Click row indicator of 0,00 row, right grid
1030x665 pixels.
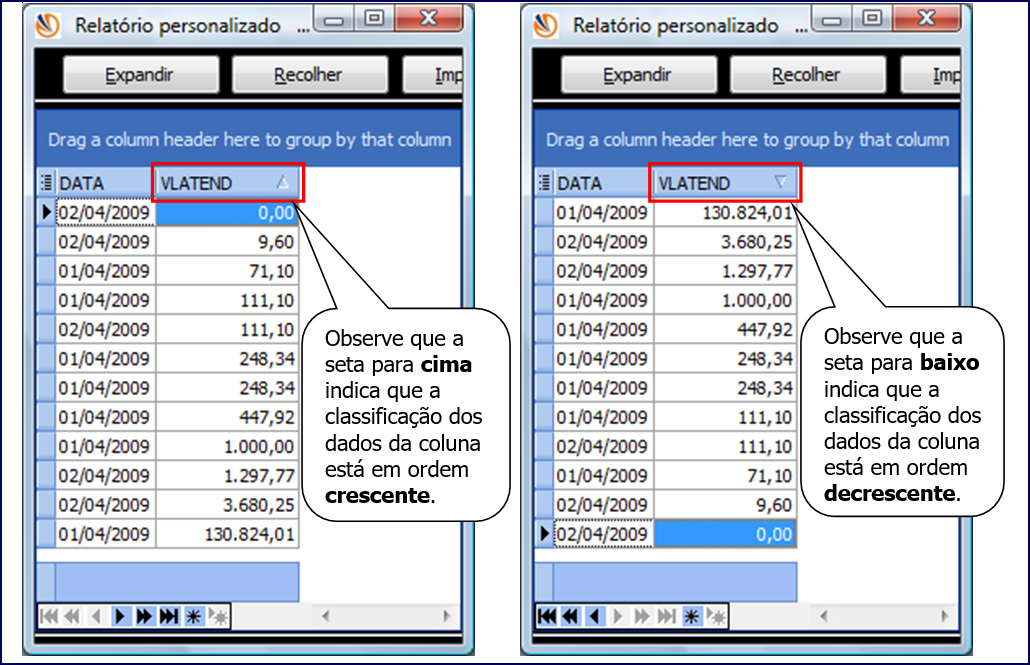coord(544,534)
